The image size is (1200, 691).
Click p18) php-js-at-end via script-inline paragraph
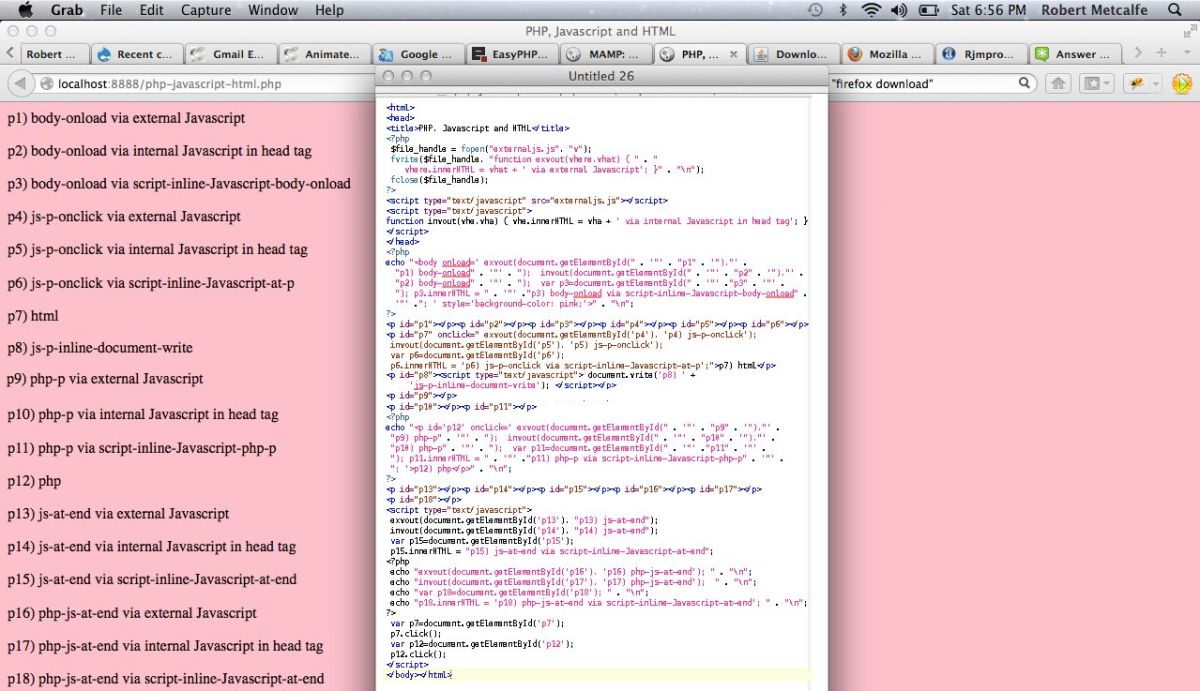click(166, 679)
